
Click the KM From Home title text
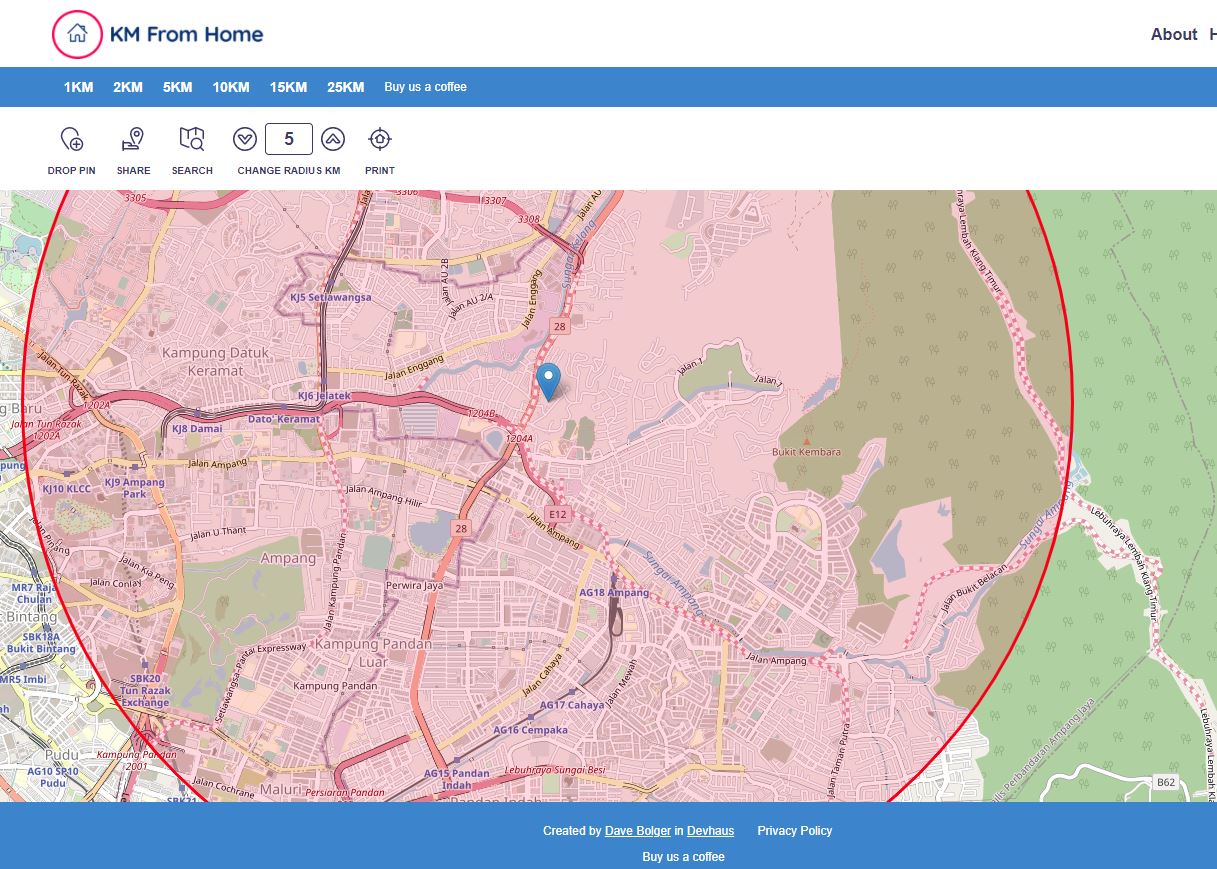pyautogui.click(x=187, y=35)
